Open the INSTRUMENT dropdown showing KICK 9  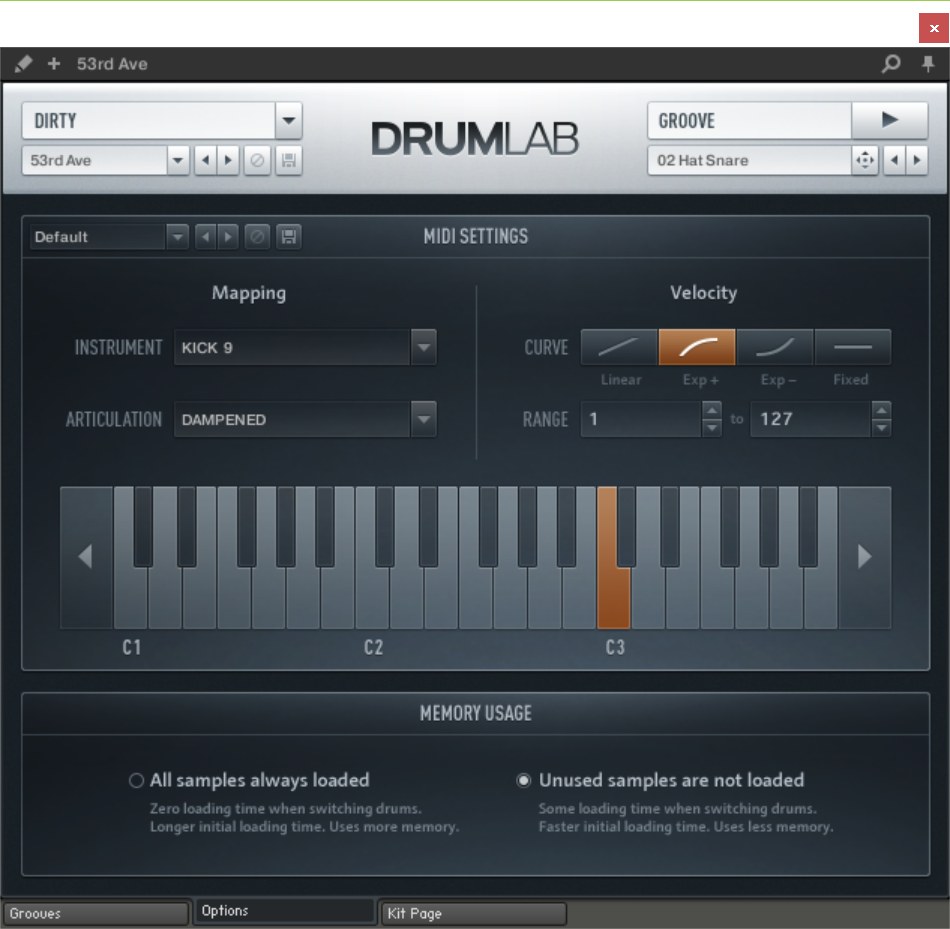[423, 348]
